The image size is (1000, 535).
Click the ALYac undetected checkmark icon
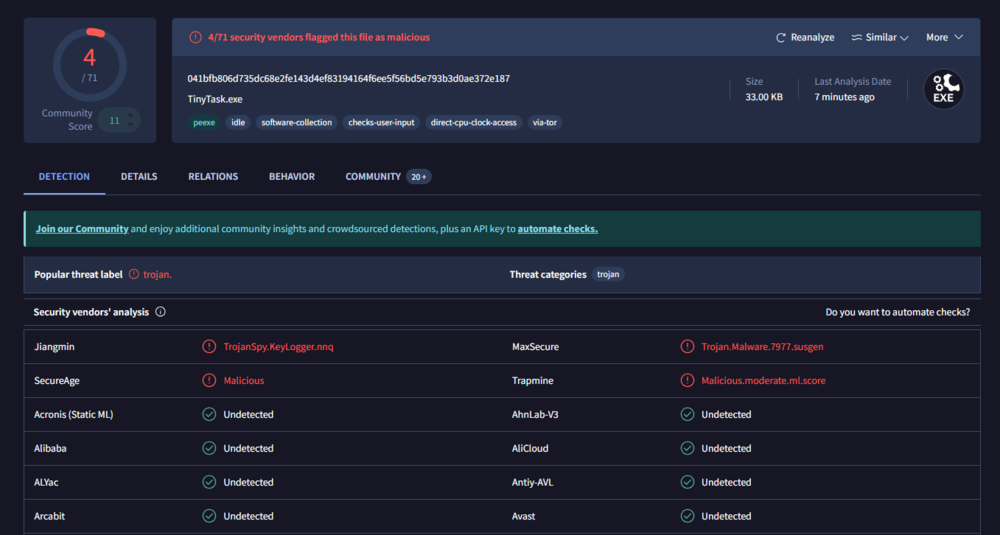pyautogui.click(x=209, y=482)
